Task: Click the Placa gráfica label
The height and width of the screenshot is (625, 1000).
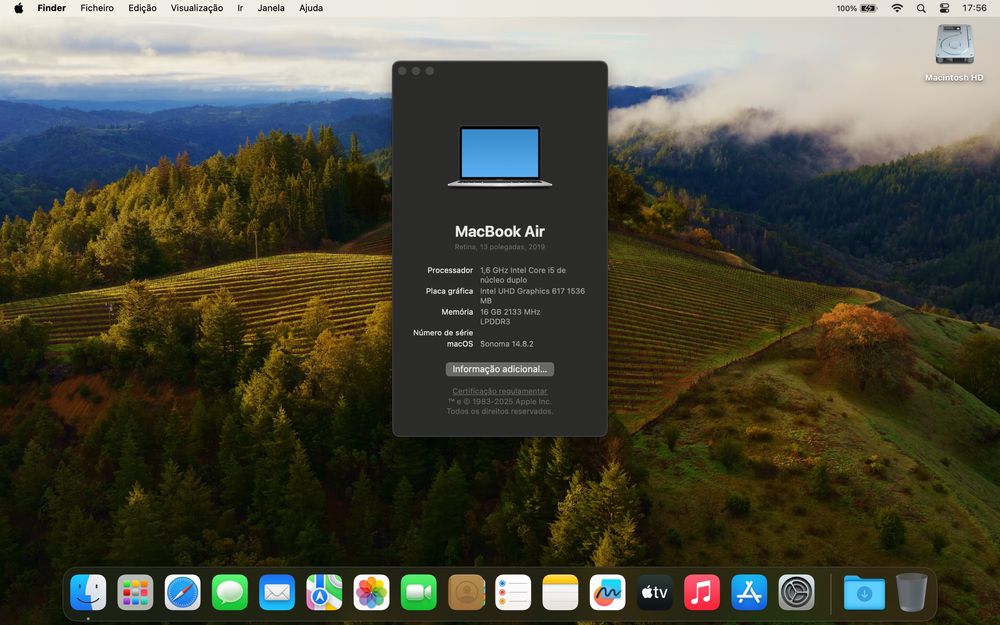Action: [449, 291]
